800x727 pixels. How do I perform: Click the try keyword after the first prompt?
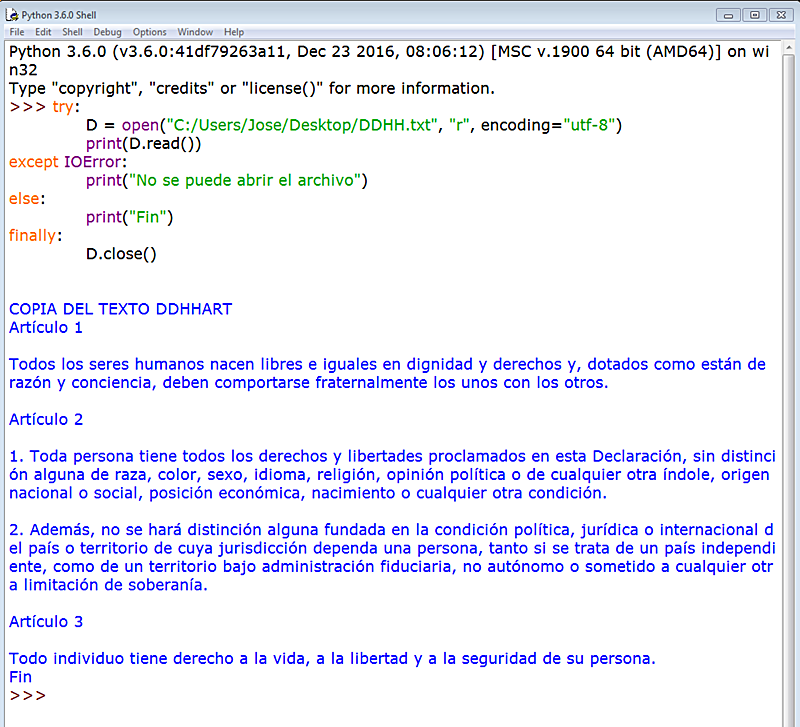[x=63, y=107]
